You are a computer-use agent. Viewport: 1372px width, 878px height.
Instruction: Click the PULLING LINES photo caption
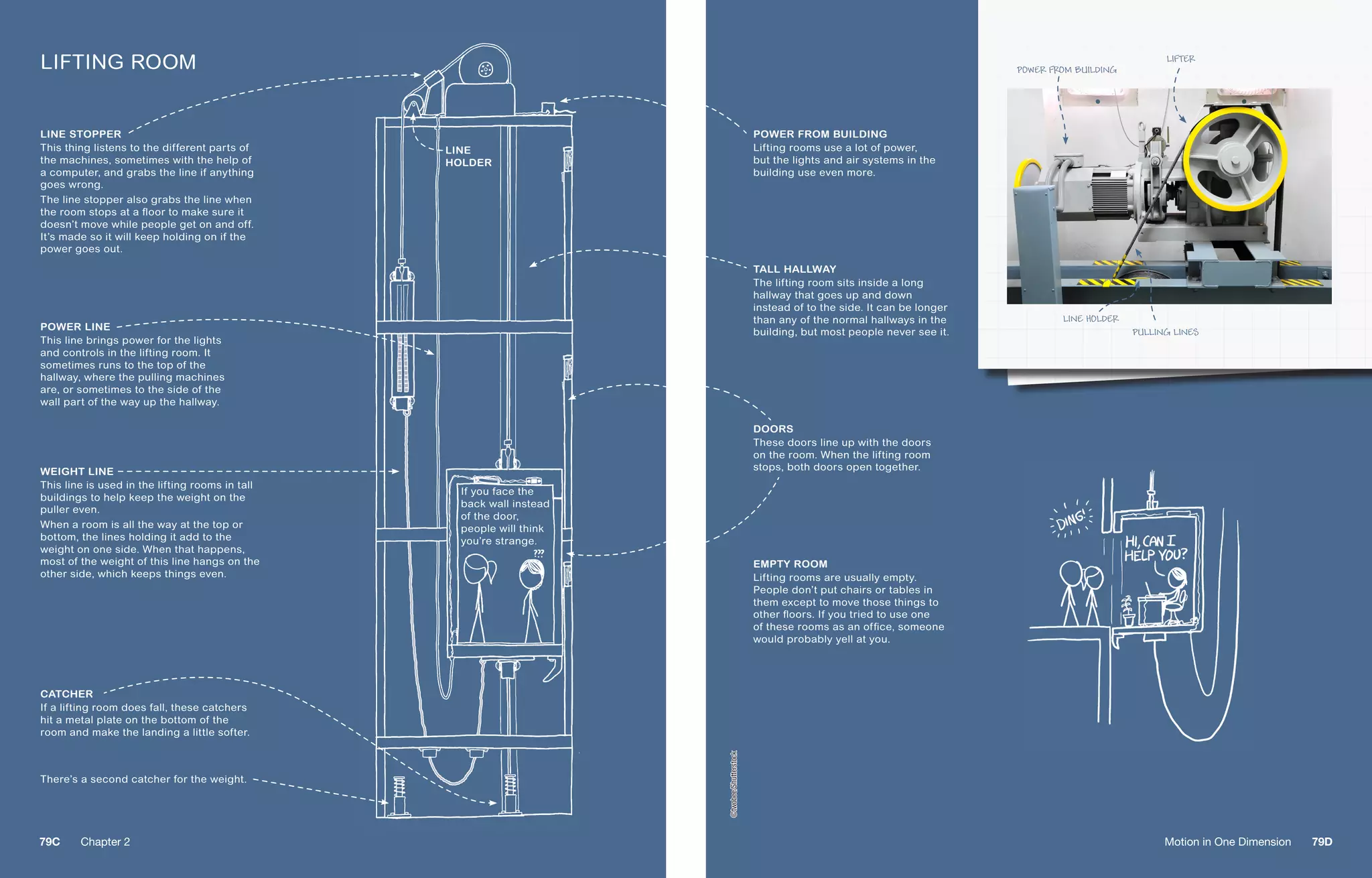pyautogui.click(x=1164, y=332)
